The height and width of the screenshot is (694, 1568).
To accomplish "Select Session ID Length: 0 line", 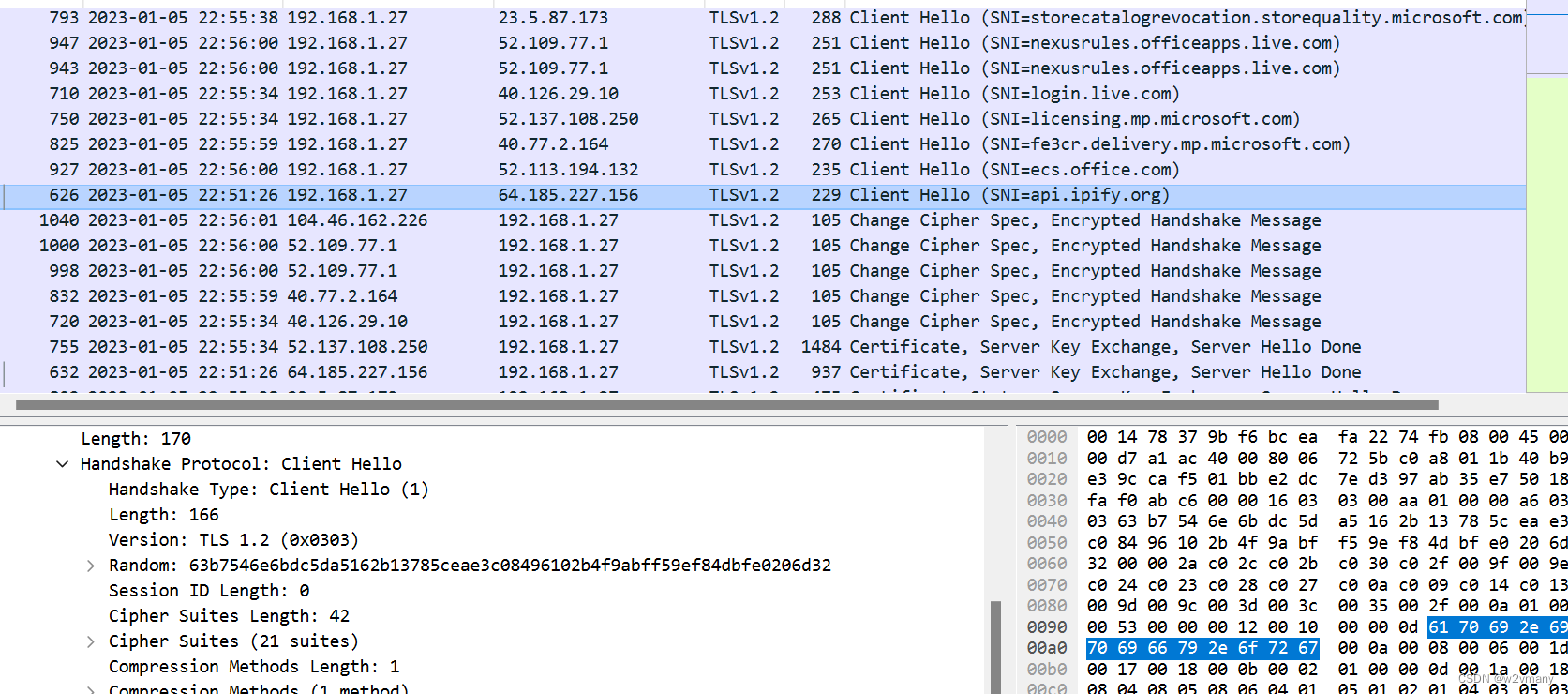I will tap(209, 591).
